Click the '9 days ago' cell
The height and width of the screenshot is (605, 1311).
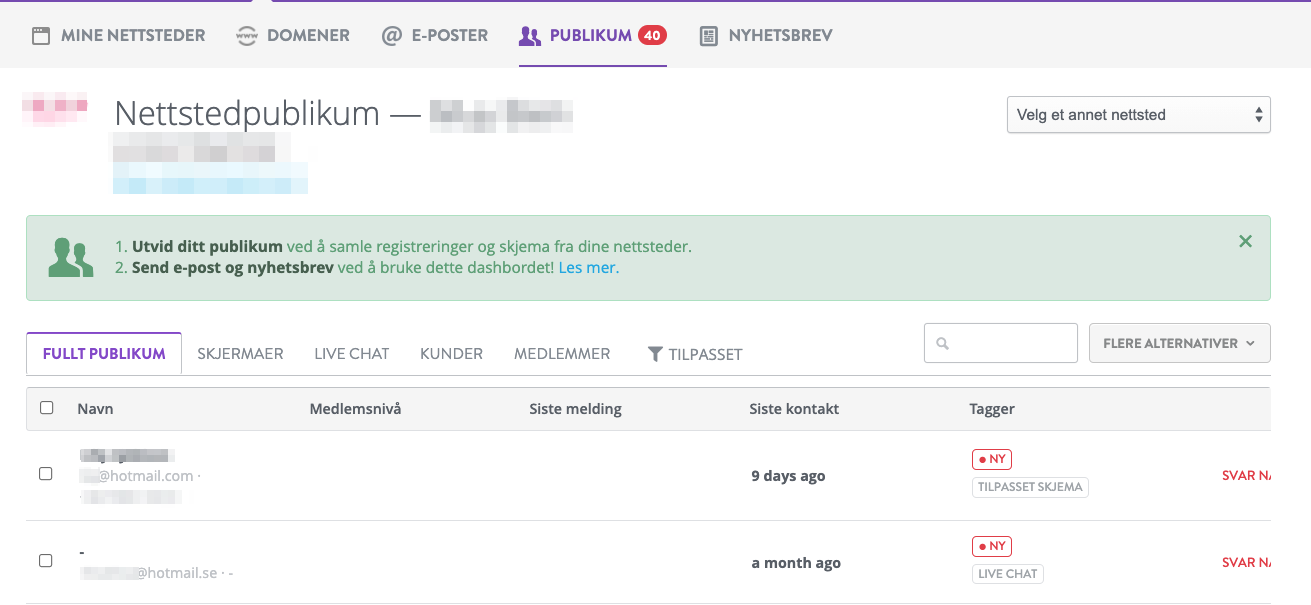(x=788, y=476)
